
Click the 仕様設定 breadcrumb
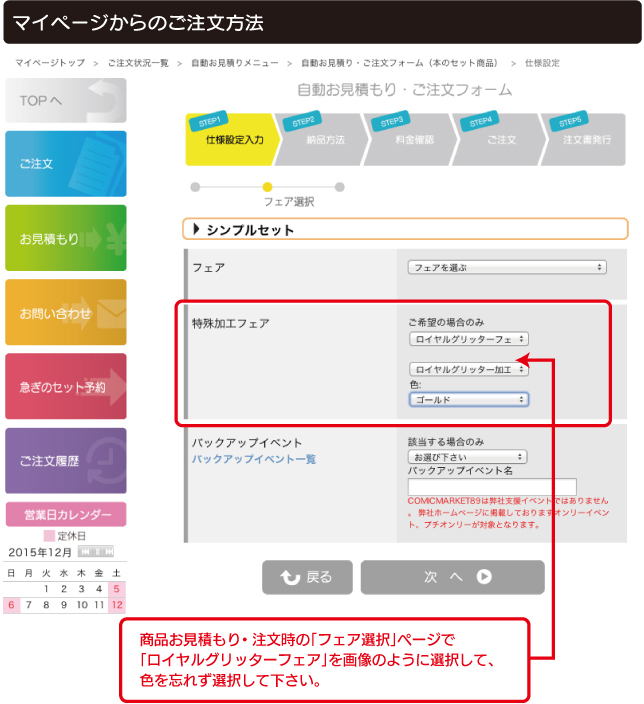click(x=542, y=63)
